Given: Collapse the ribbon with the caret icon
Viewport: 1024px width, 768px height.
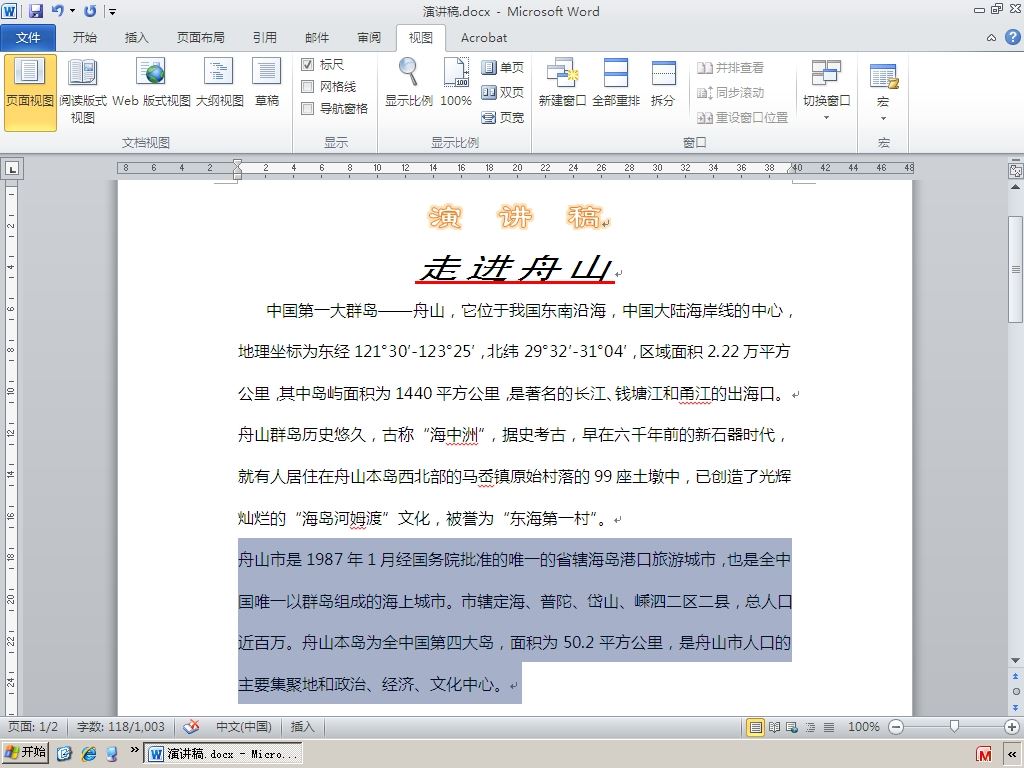Looking at the screenshot, I should tap(991, 38).
